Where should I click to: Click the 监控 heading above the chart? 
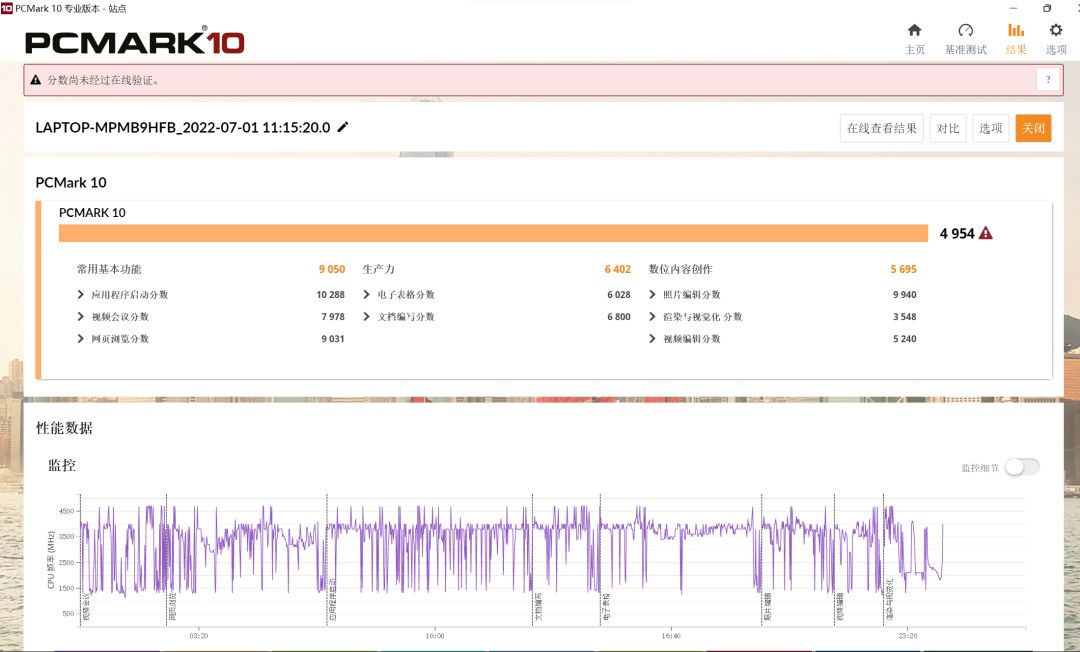(x=61, y=465)
